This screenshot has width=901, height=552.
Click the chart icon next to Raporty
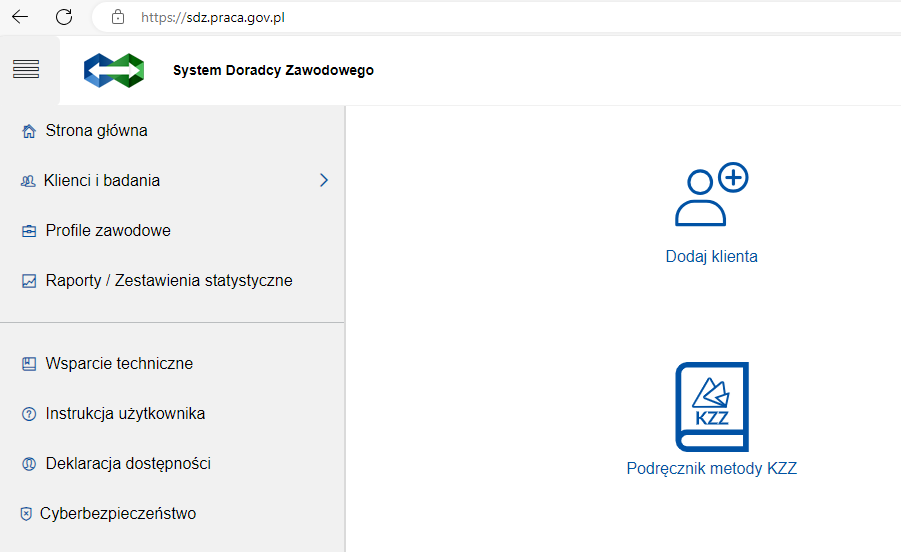(28, 281)
